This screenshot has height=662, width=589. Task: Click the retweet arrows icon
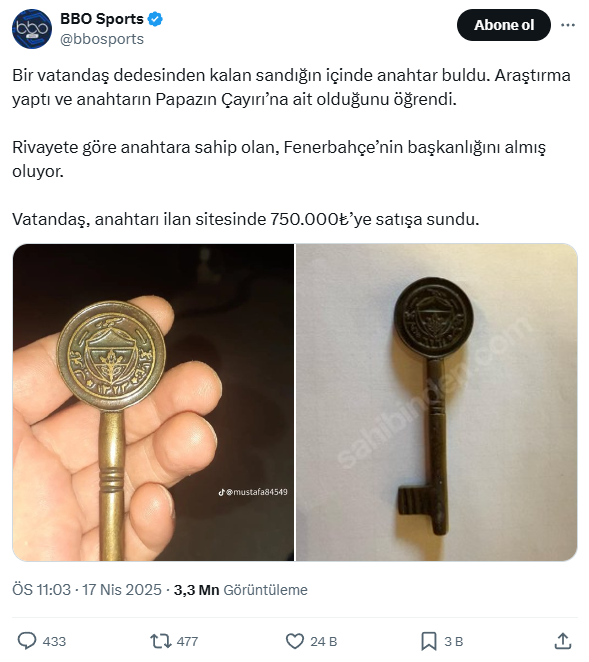(161, 641)
